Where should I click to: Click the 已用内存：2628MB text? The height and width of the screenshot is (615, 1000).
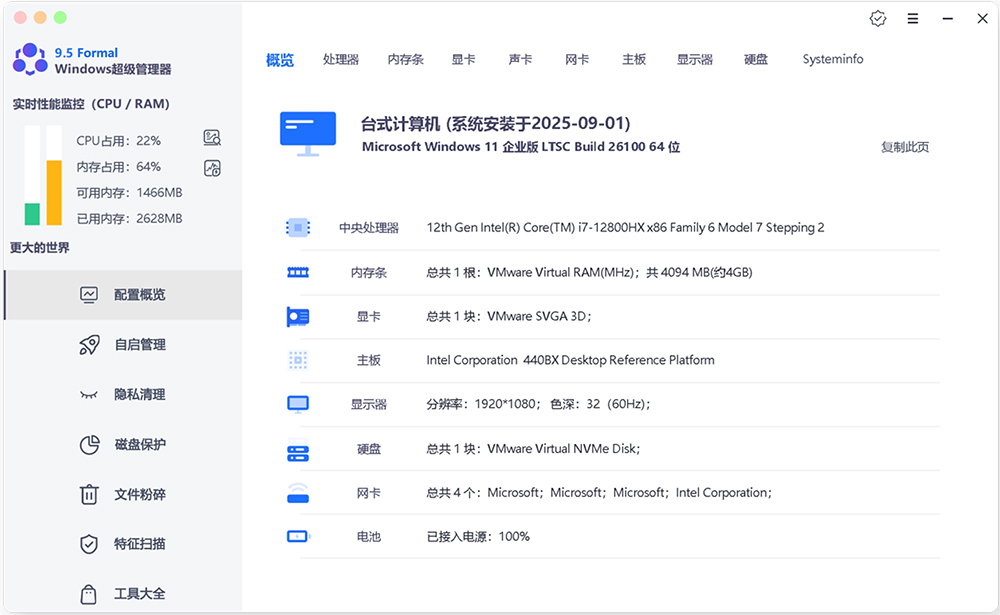click(129, 219)
